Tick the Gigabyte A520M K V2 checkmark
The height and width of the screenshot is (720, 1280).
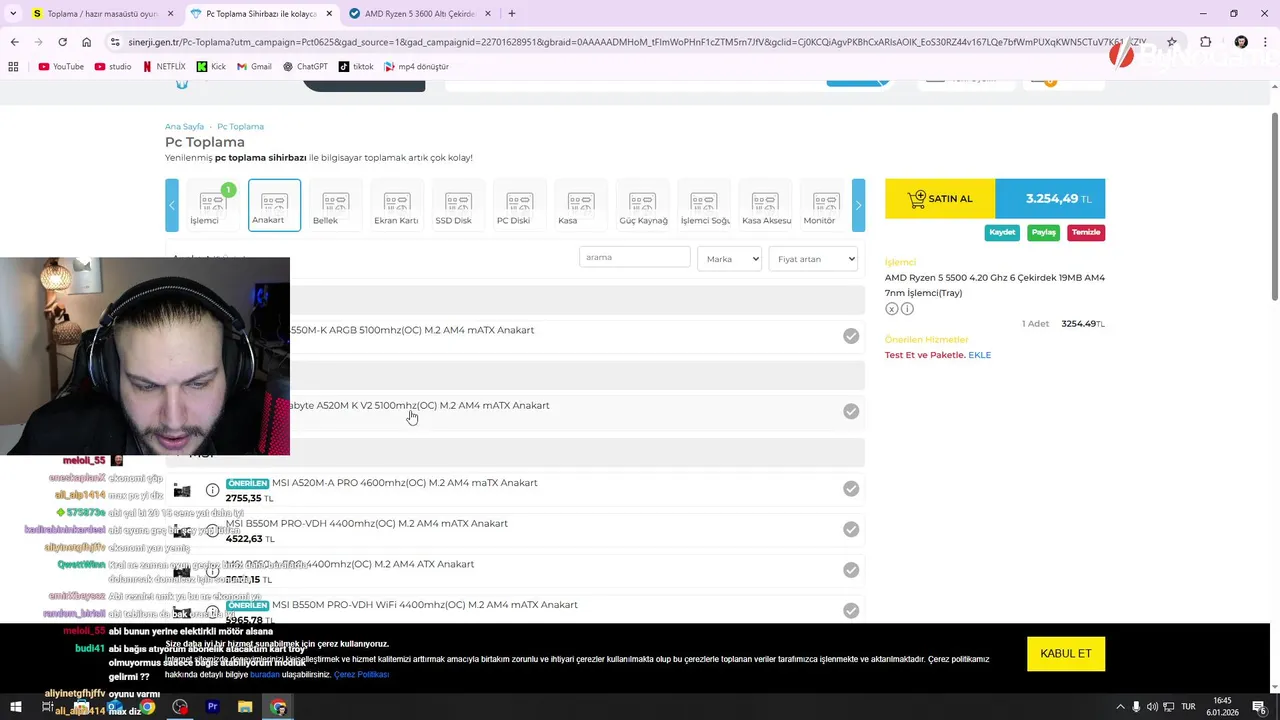851,411
